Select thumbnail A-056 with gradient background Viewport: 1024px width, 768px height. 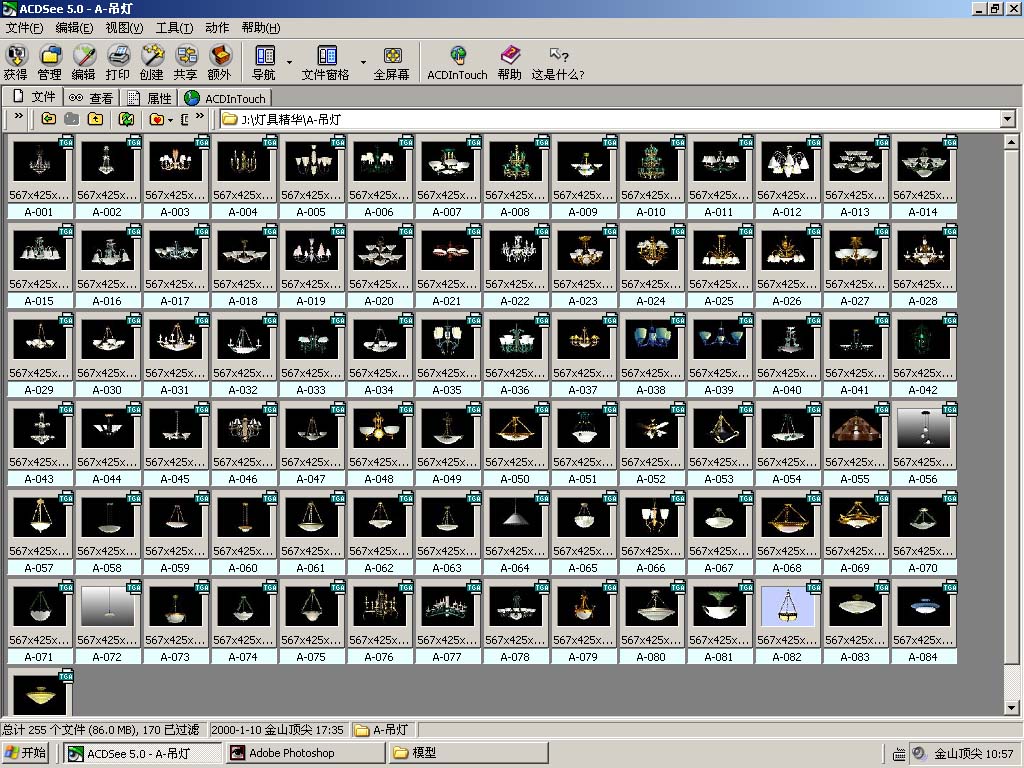tap(923, 429)
